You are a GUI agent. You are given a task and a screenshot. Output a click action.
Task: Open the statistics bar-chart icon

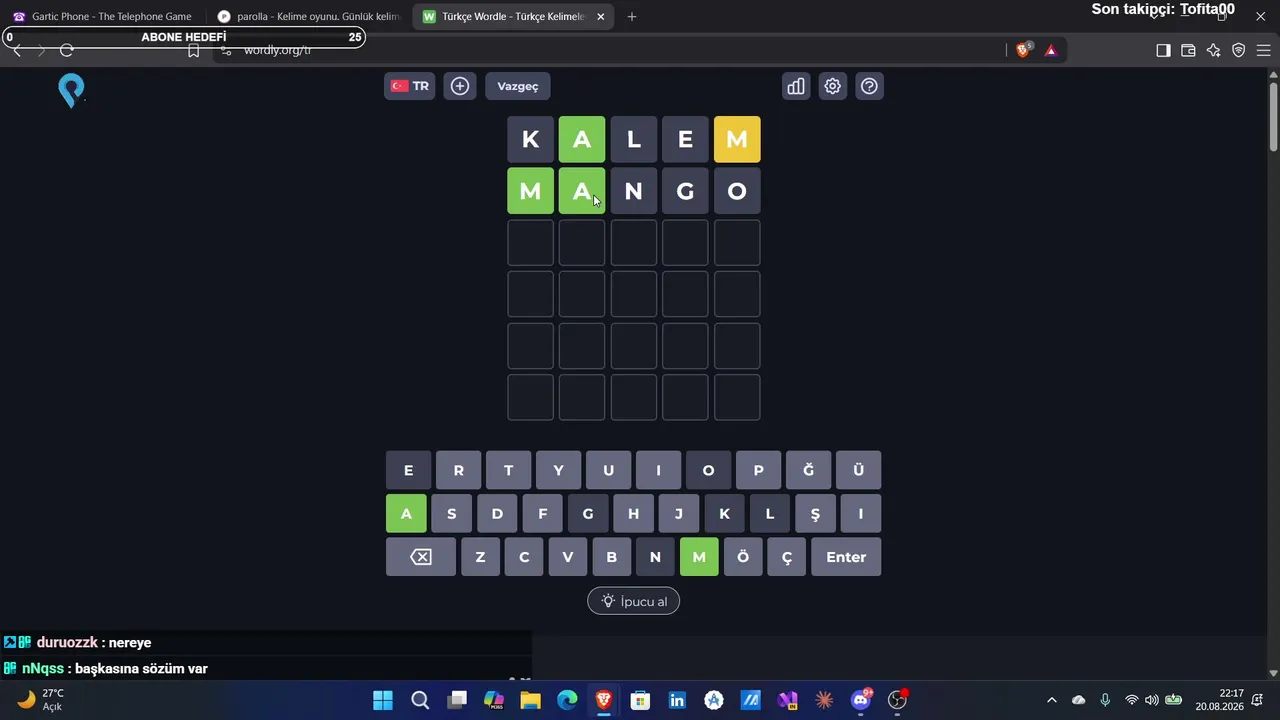(x=796, y=86)
